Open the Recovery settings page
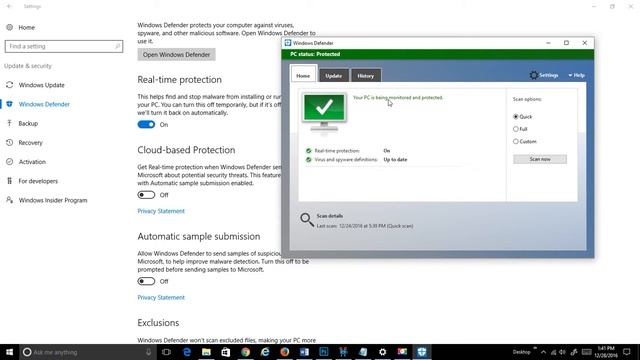The width and height of the screenshot is (640, 360). tap(30, 142)
